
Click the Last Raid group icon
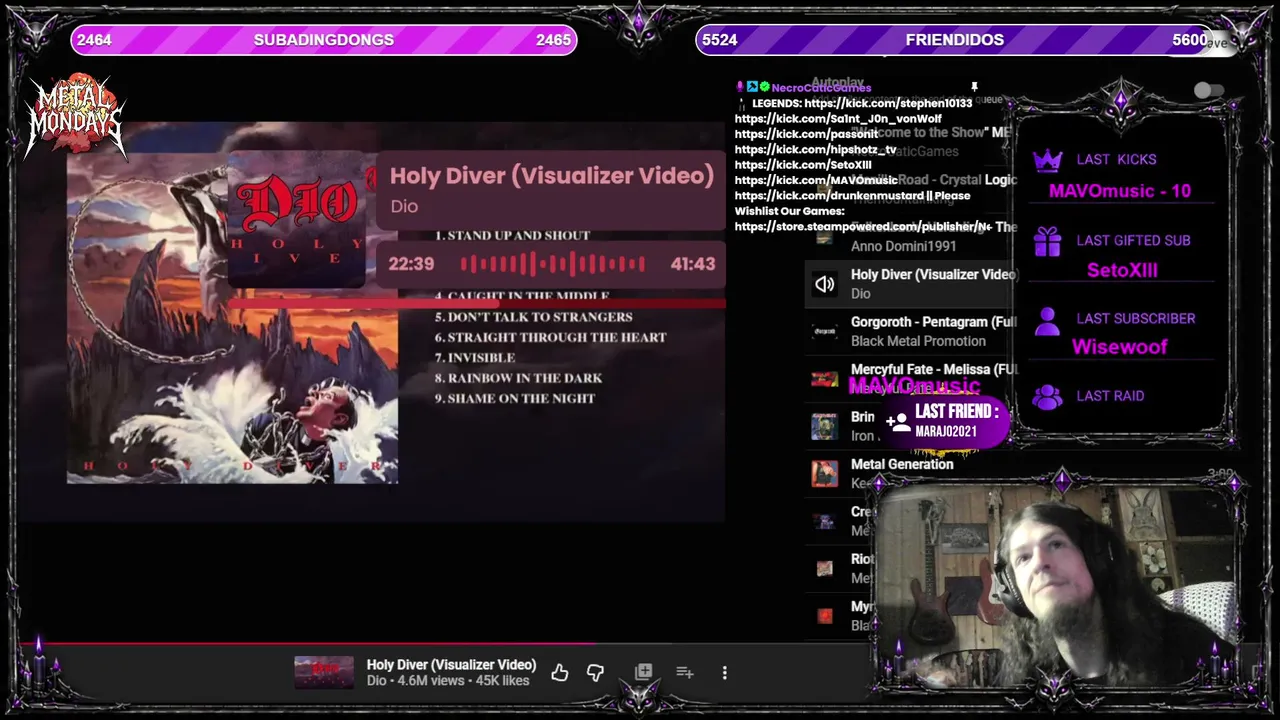click(x=1047, y=397)
